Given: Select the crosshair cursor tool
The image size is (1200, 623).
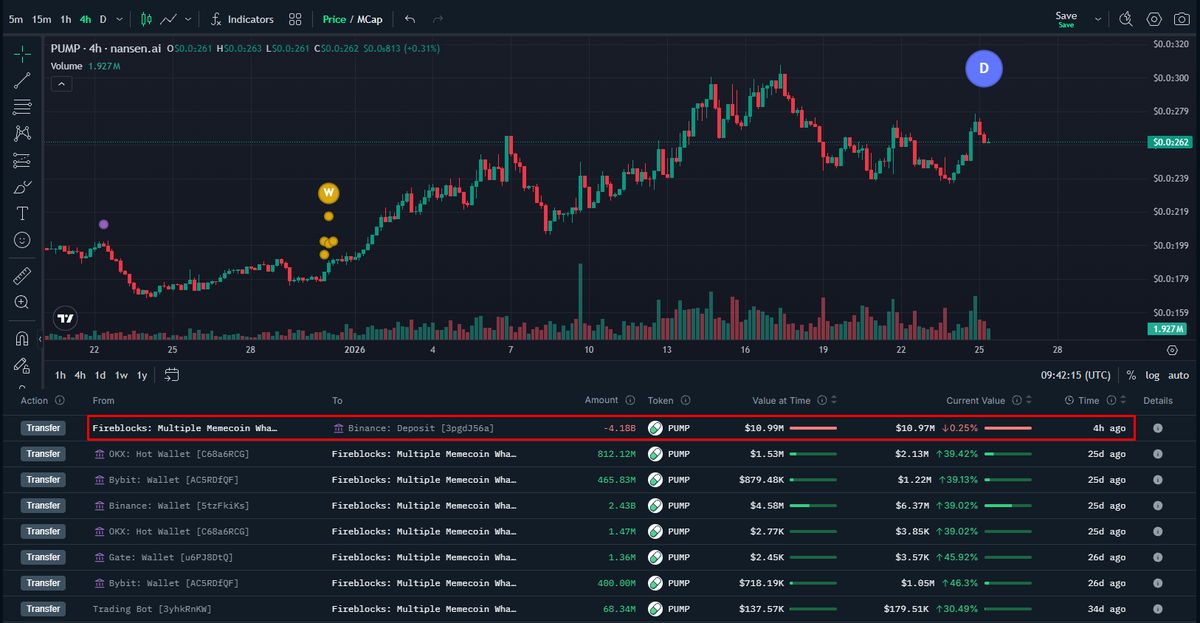Looking at the screenshot, I should [x=22, y=54].
